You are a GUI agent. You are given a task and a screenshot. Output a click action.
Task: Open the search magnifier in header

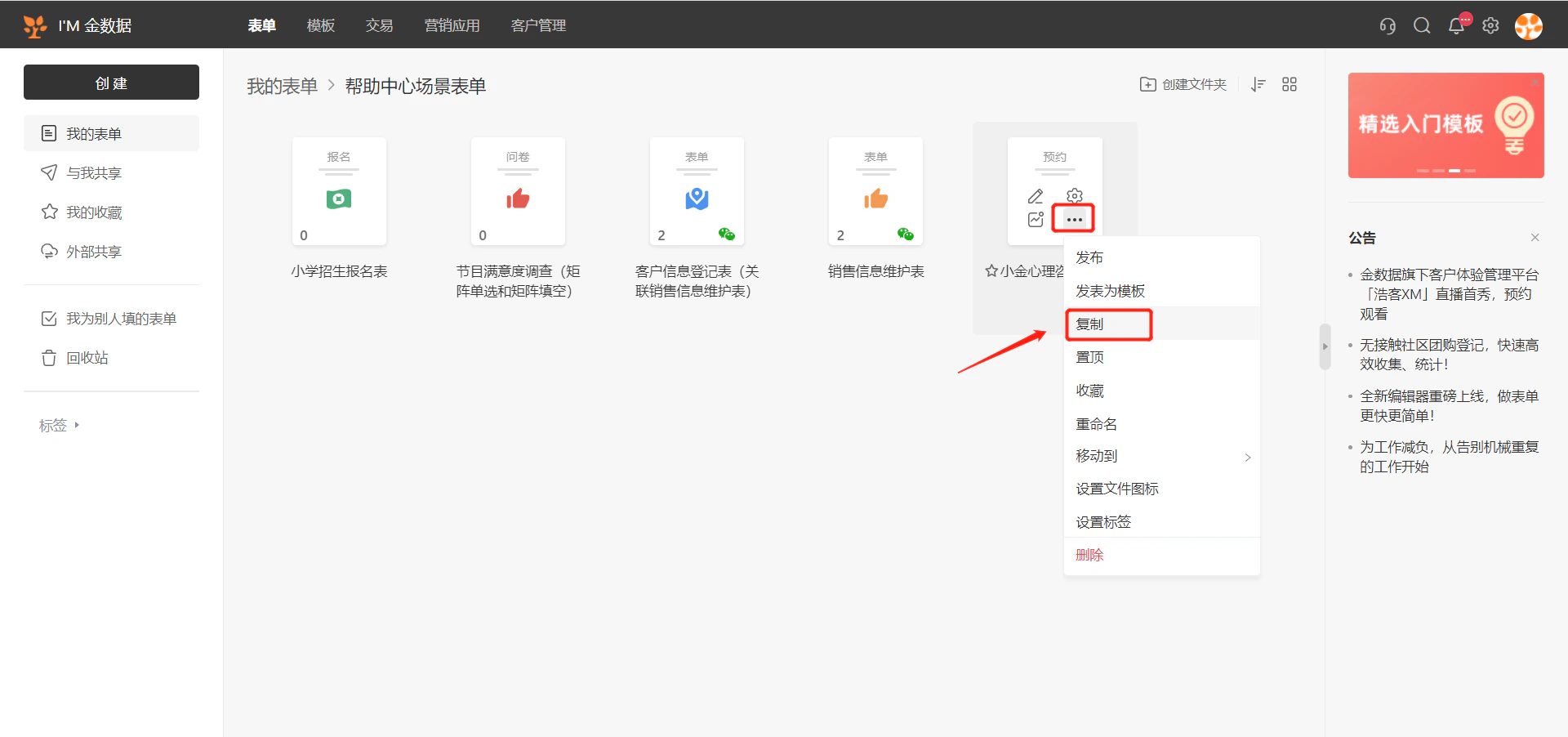1422,26
